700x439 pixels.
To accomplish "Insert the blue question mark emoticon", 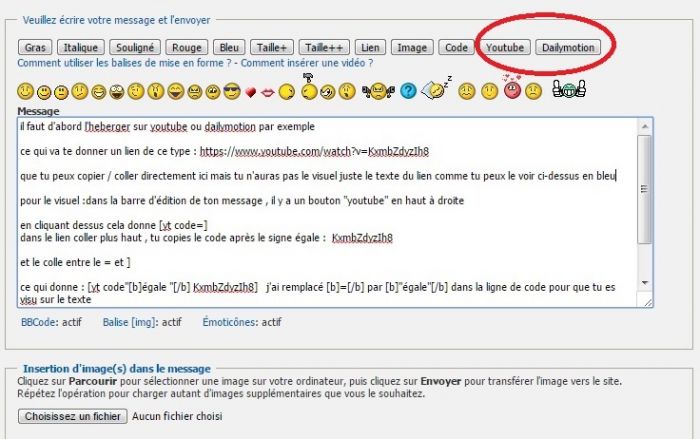I will click(x=408, y=92).
